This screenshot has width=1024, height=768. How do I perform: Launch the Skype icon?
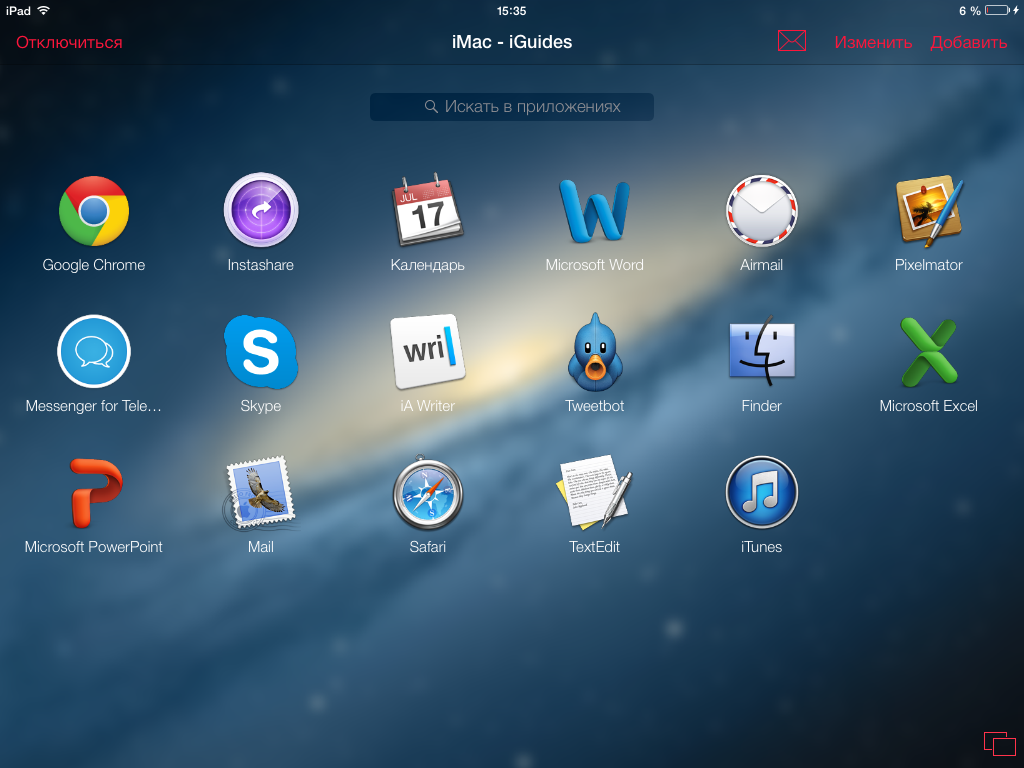tap(261, 351)
